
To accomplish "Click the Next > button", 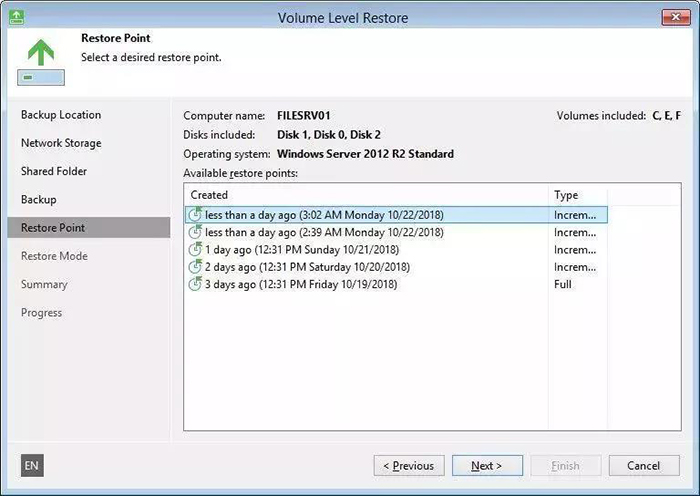I will point(487,466).
